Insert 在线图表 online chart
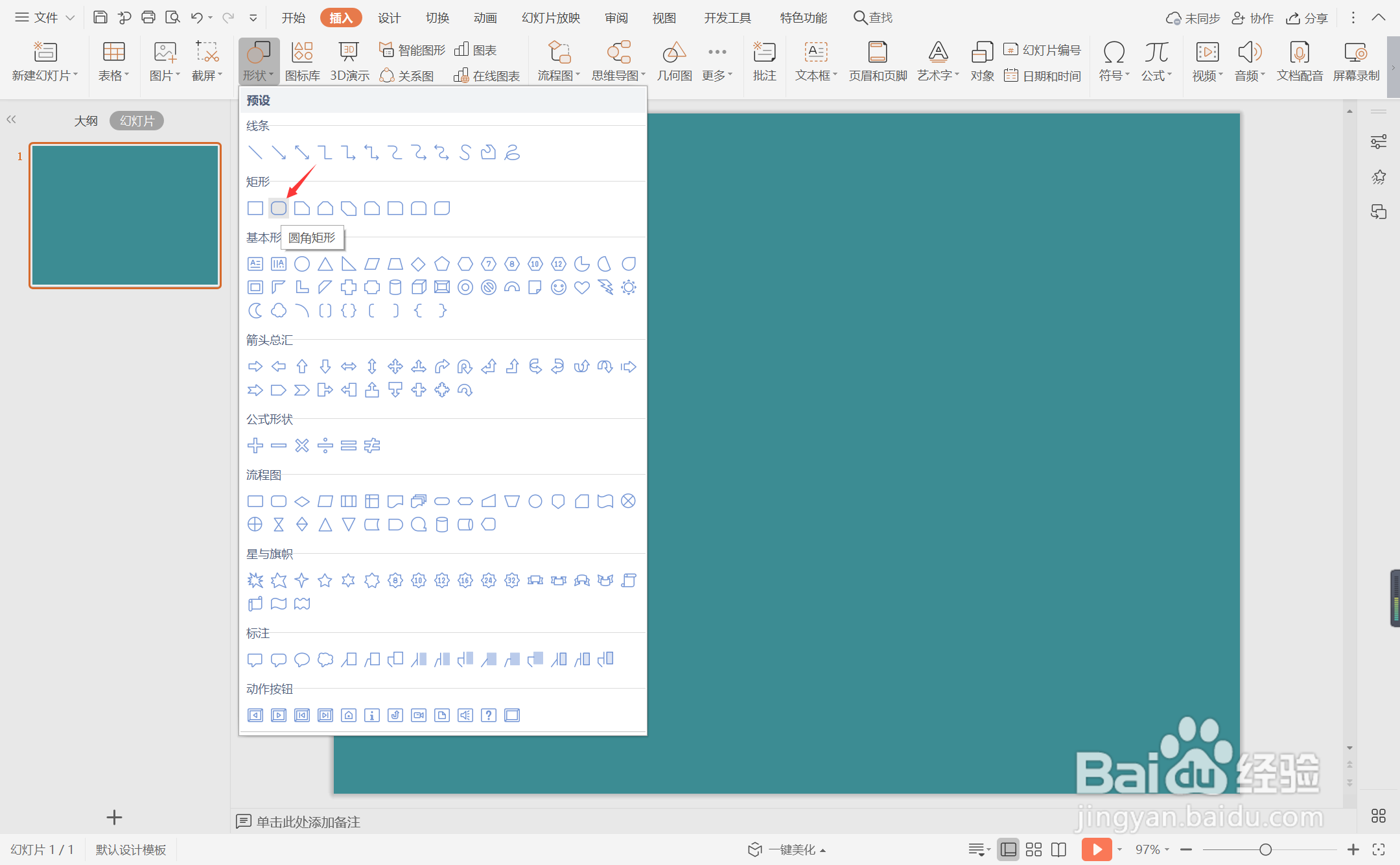This screenshot has height=865, width=1400. (487, 76)
